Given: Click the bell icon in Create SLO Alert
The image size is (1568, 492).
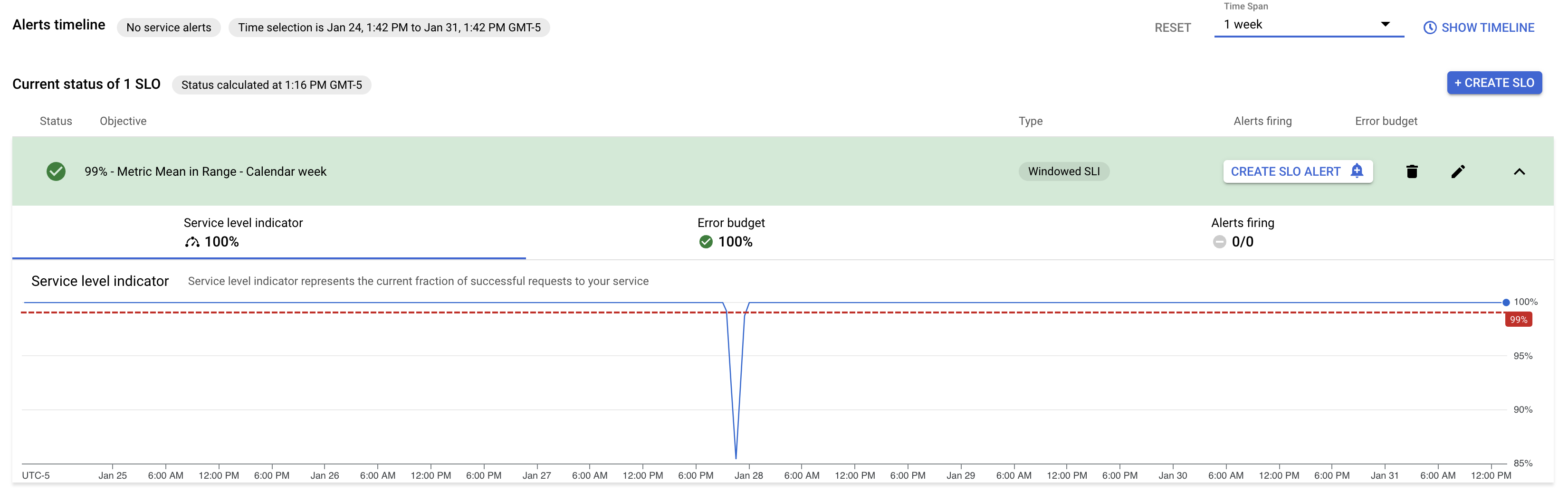Looking at the screenshot, I should click(1357, 171).
